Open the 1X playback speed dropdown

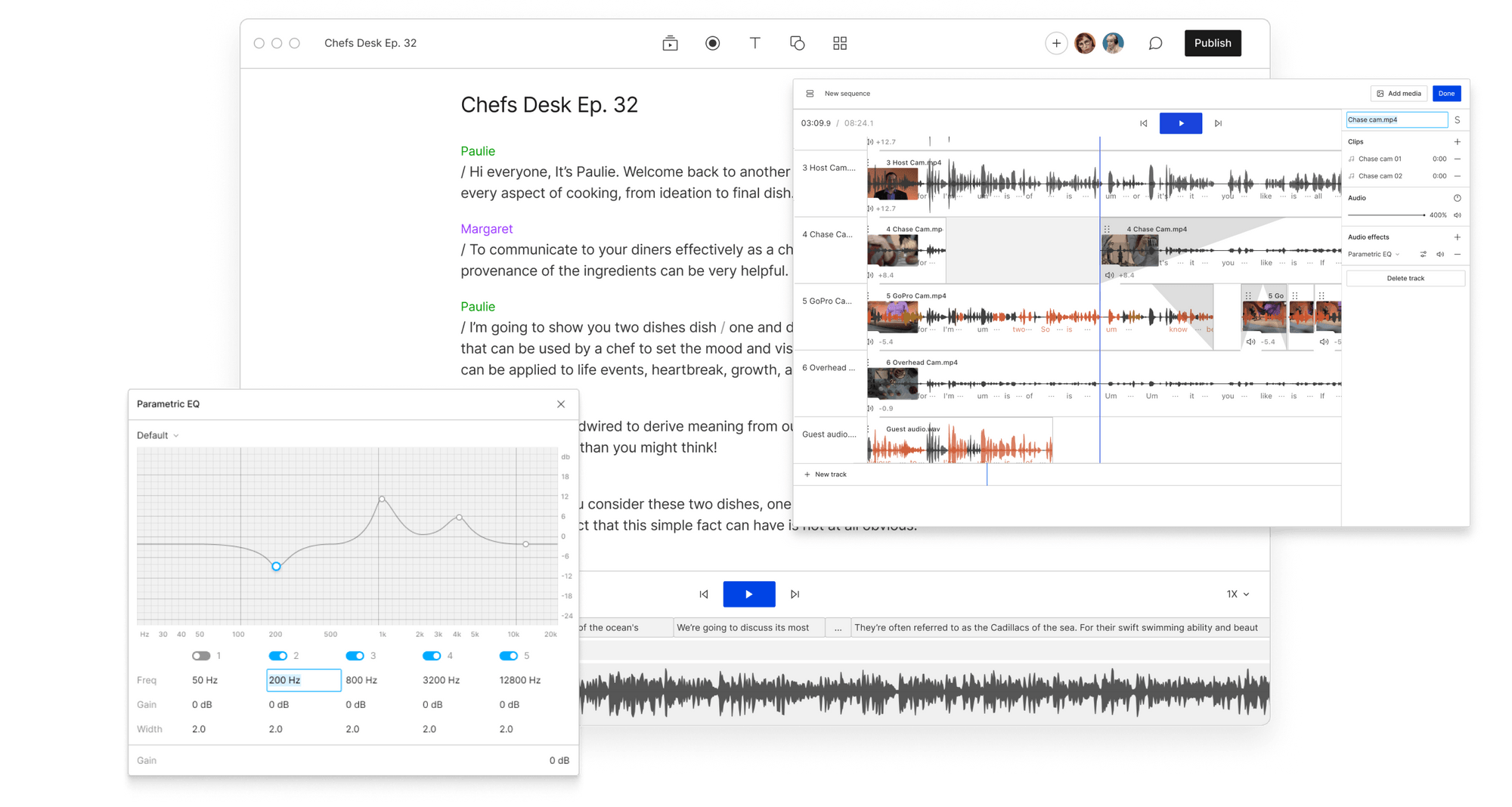[x=1237, y=594]
